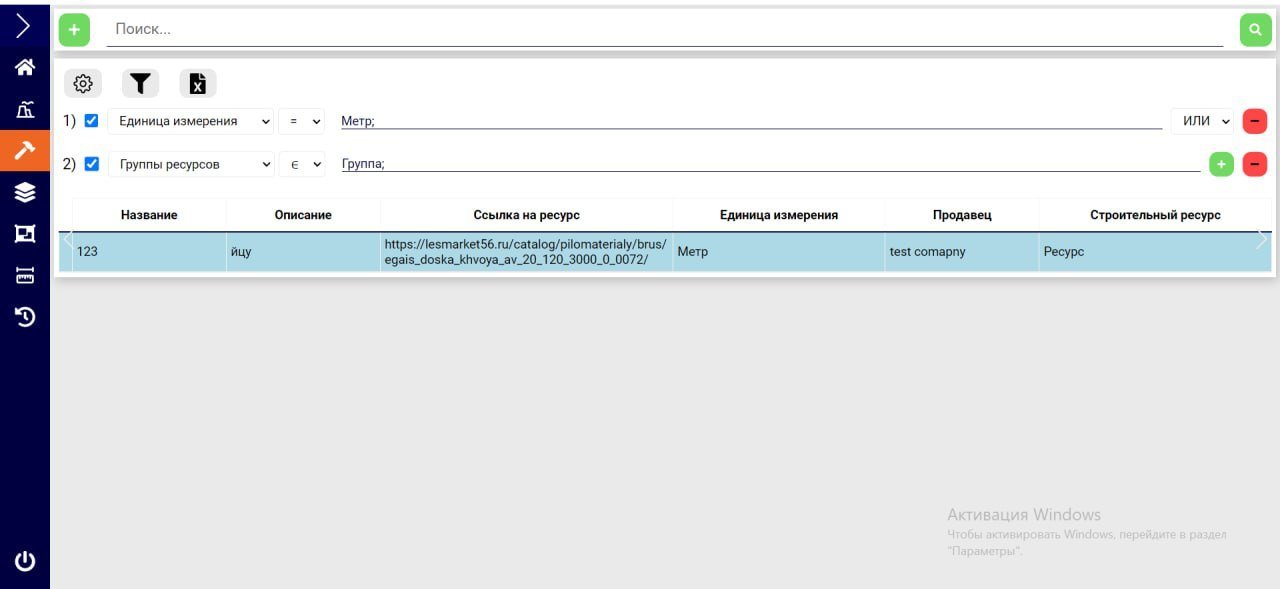
Task: Change the 'ИЛИ' logic operator dropdown
Action: click(x=1202, y=120)
